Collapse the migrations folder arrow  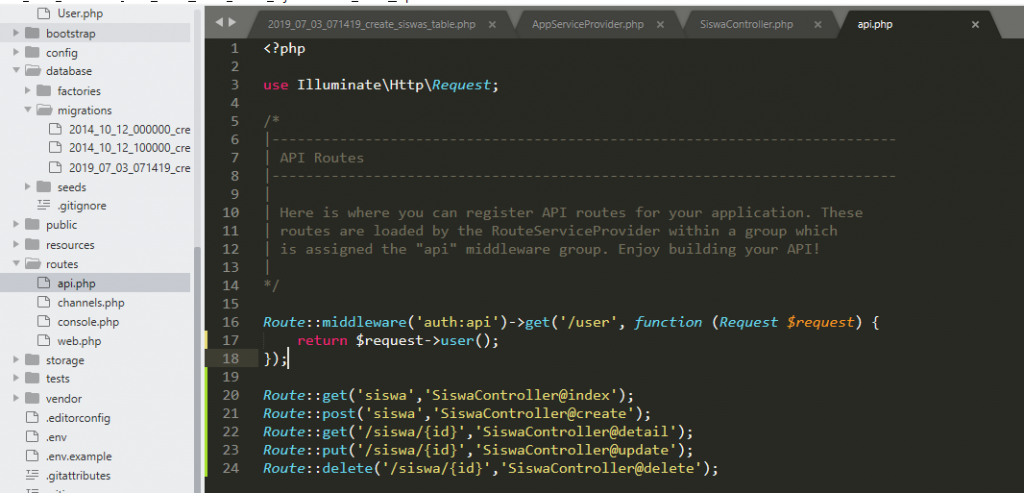point(28,110)
